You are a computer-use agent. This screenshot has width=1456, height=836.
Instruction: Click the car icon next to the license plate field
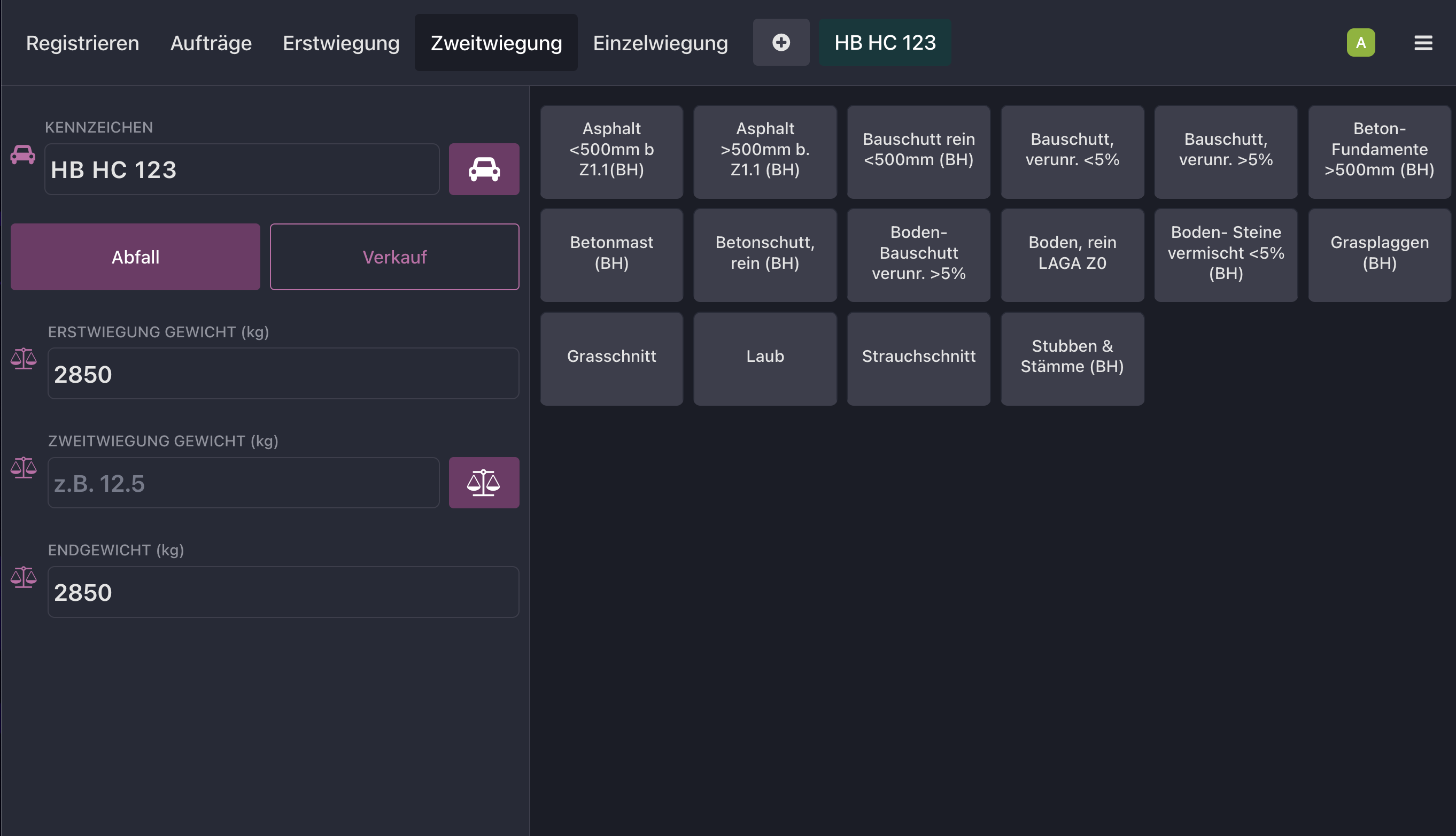pos(483,169)
